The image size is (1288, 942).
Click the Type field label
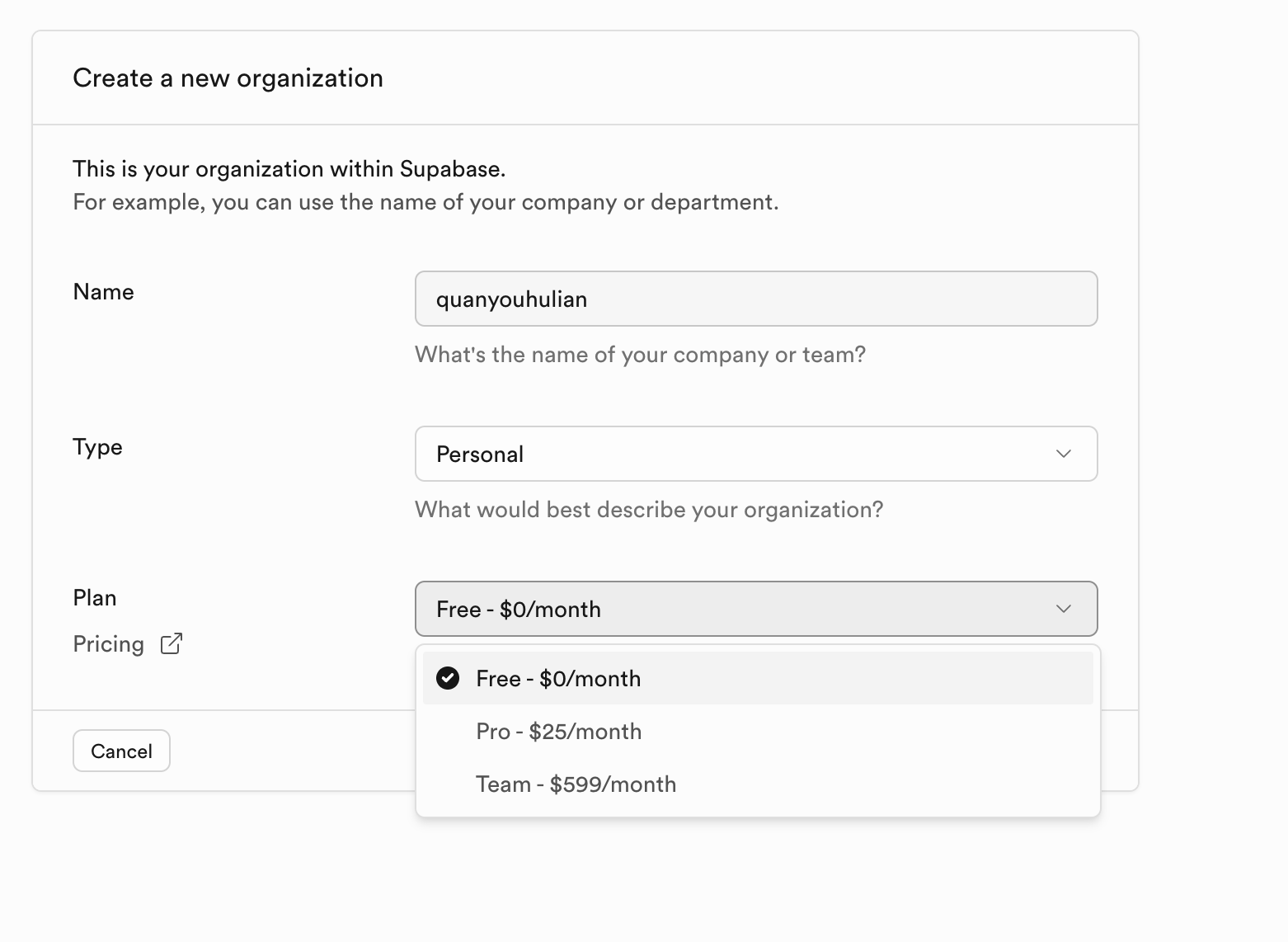tap(97, 447)
